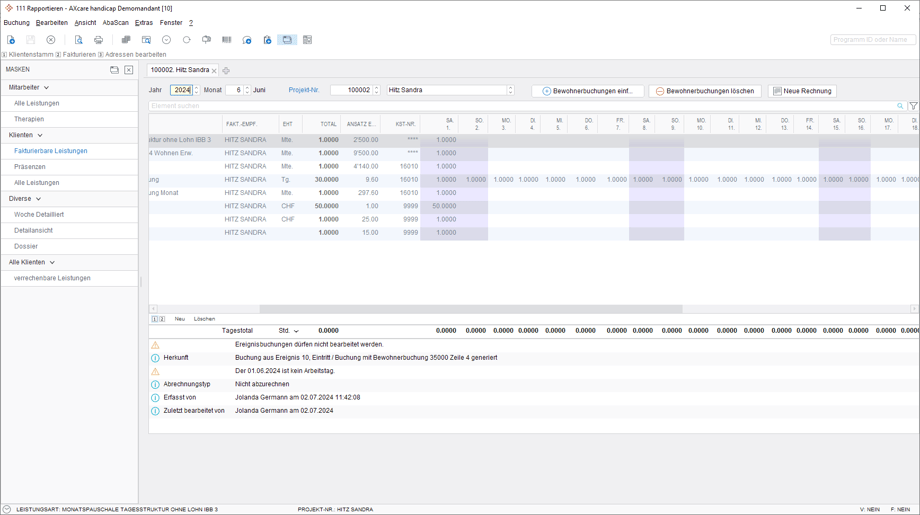Select the 100002. Hitz Sandra tab

(x=180, y=70)
